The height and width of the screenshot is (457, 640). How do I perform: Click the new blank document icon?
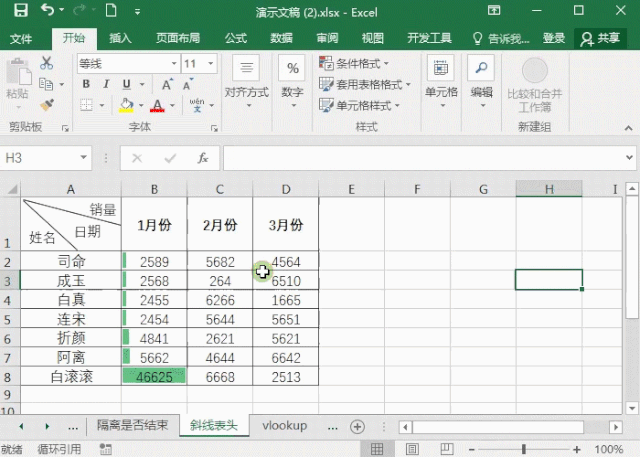click(x=111, y=10)
